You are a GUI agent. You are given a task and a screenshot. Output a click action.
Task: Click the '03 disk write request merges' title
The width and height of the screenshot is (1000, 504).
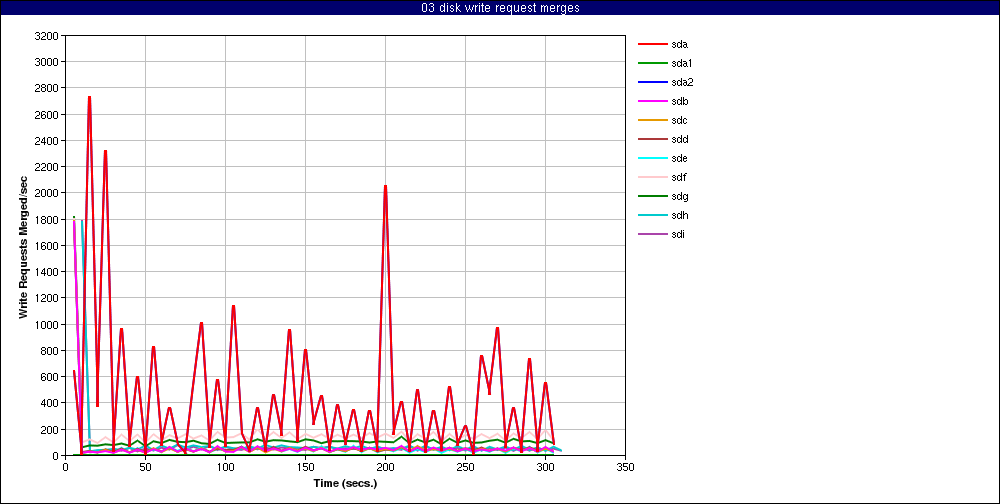point(500,8)
